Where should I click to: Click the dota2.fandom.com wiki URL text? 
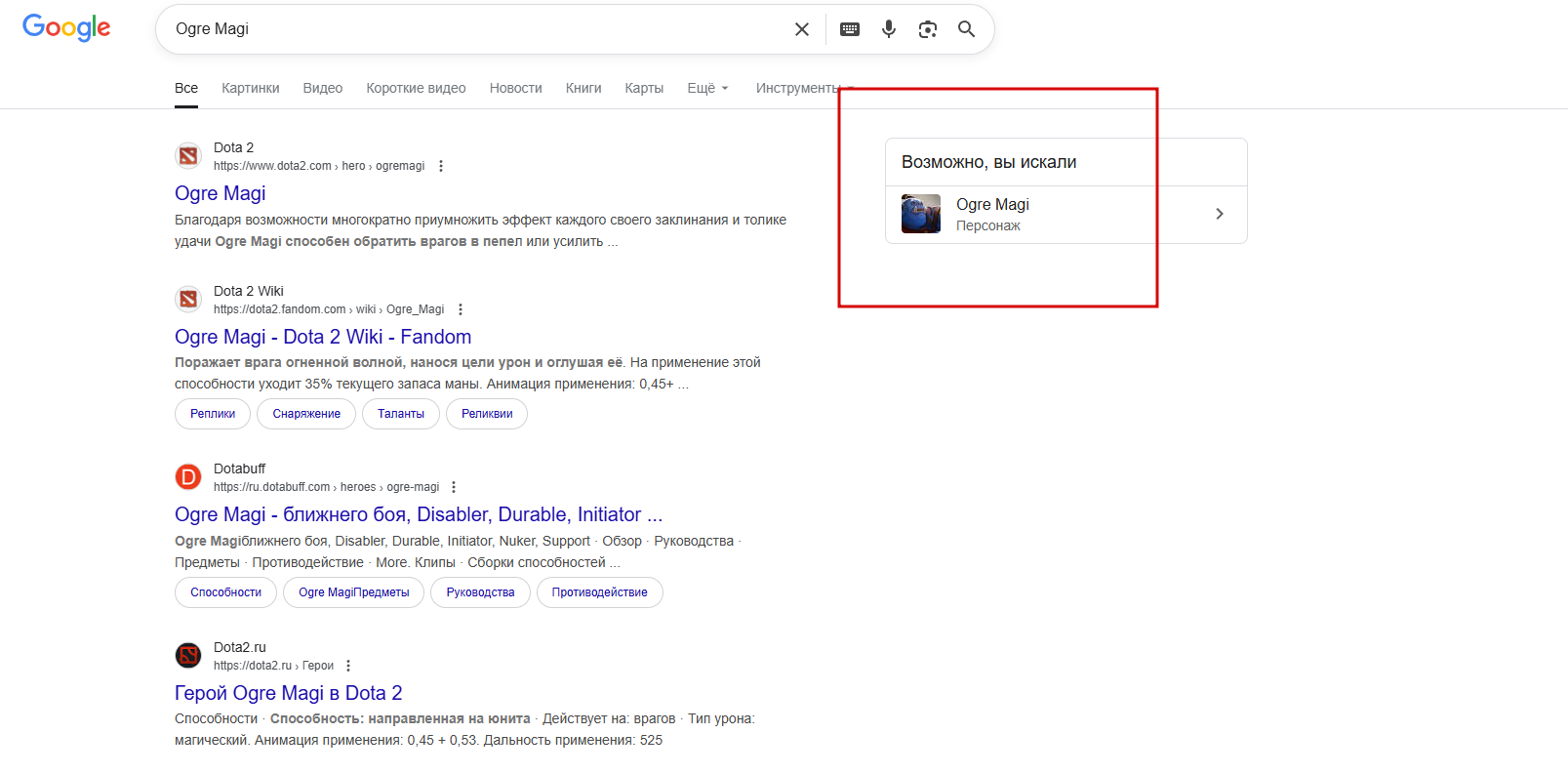coord(329,309)
